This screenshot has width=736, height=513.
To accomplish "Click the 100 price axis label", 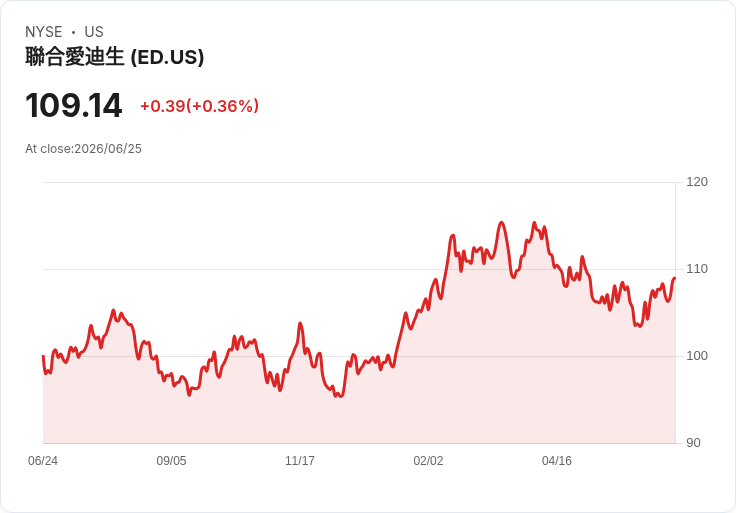I will tap(697, 356).
